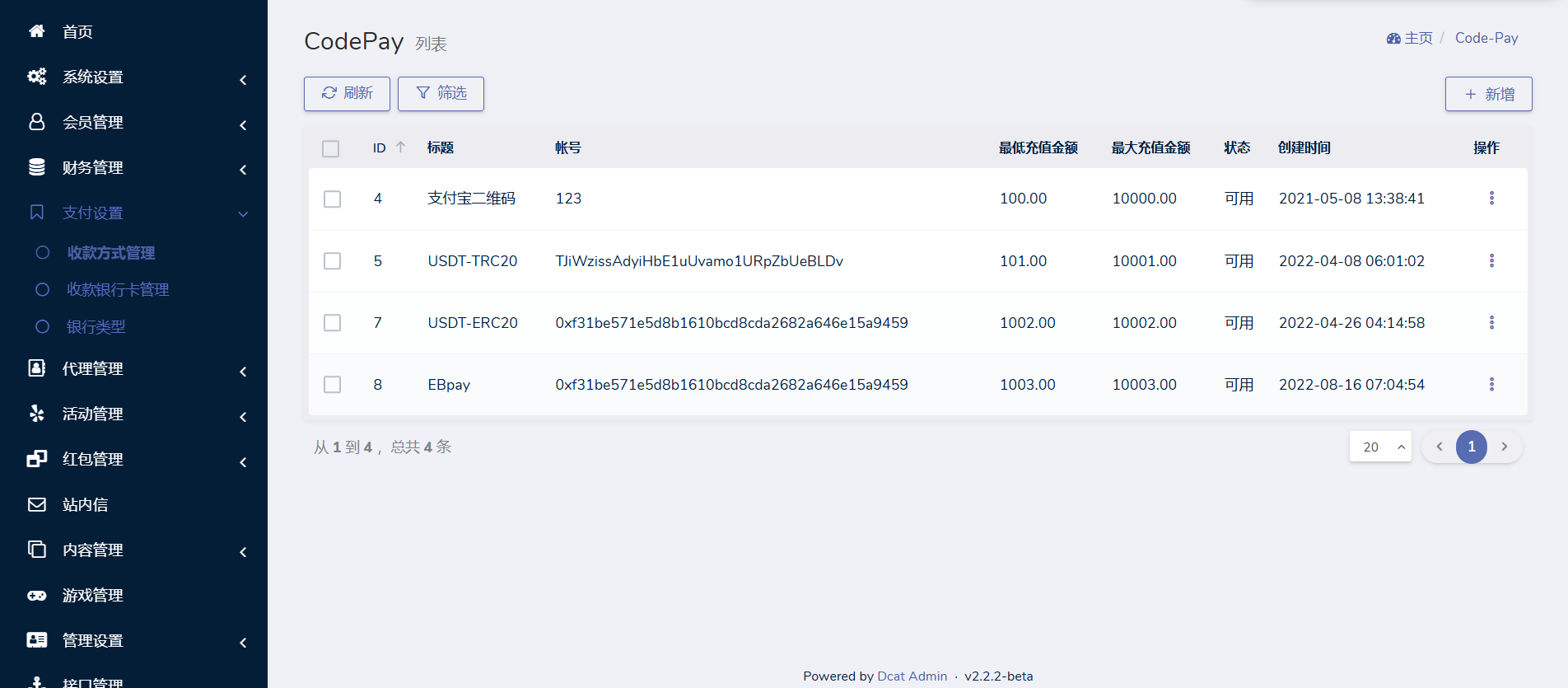This screenshot has width=1568, height=688.
Task: Click the contact book icon for 代理管理
Action: pyautogui.click(x=36, y=368)
